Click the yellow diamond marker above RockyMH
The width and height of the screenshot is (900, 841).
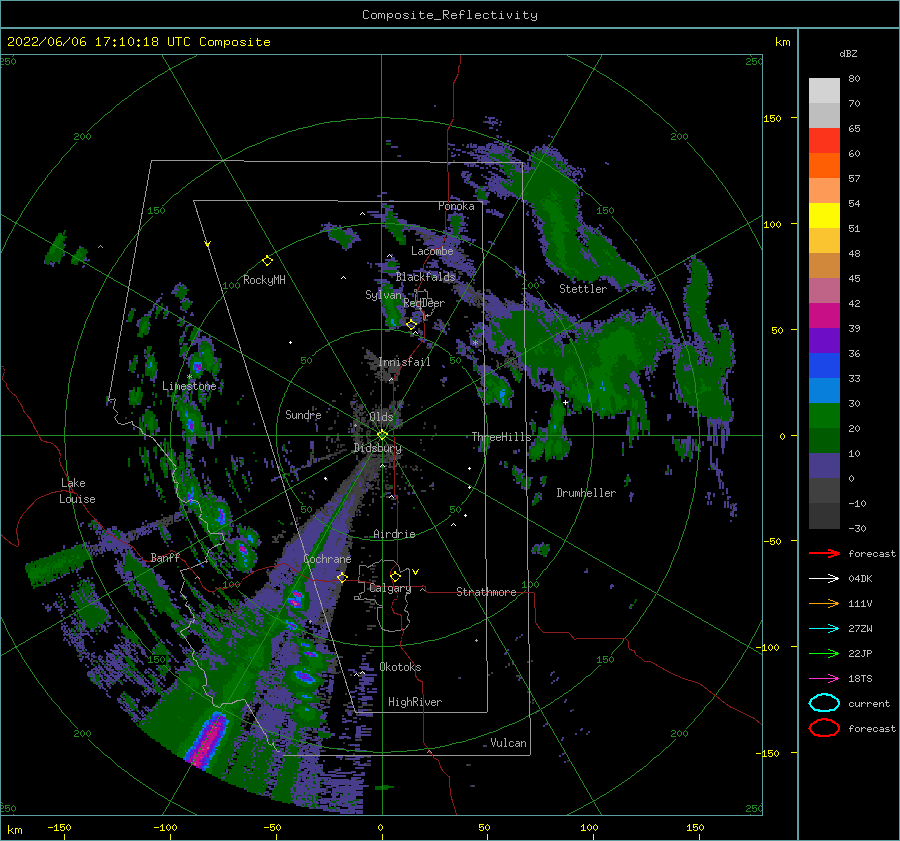pyautogui.click(x=267, y=261)
